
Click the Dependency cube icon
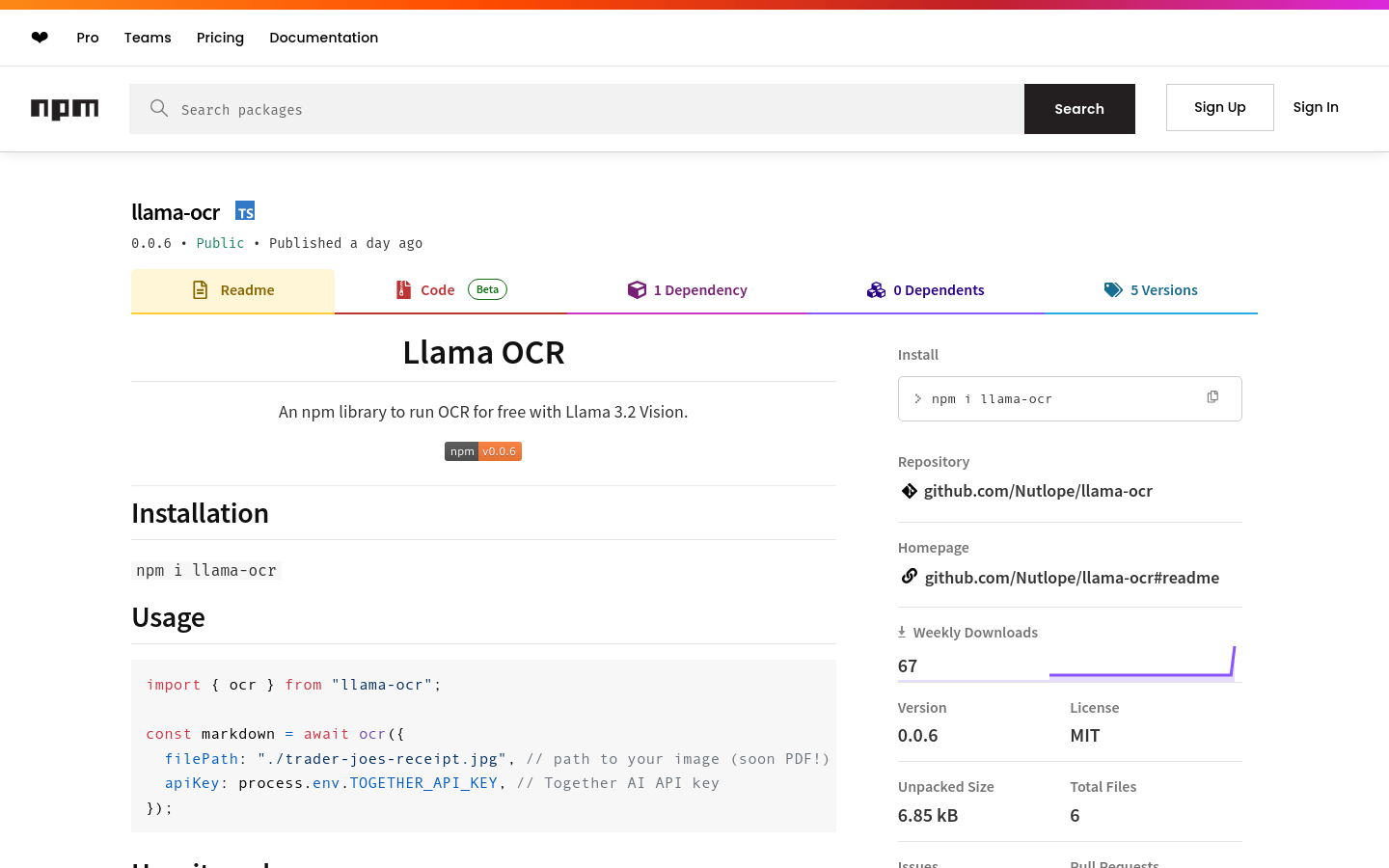(637, 290)
